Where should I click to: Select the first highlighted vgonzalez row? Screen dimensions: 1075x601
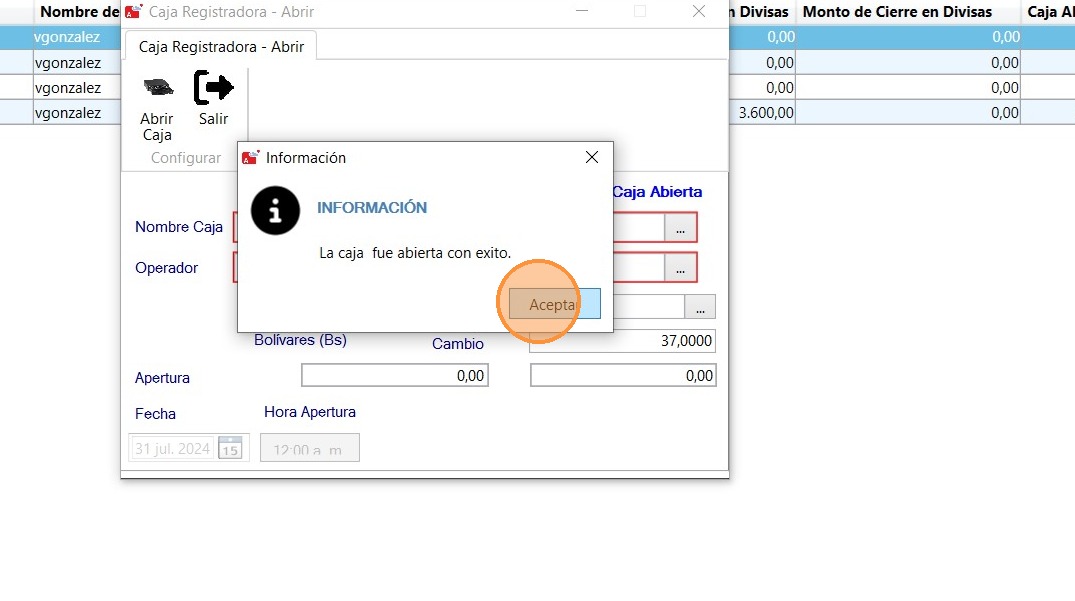67,37
